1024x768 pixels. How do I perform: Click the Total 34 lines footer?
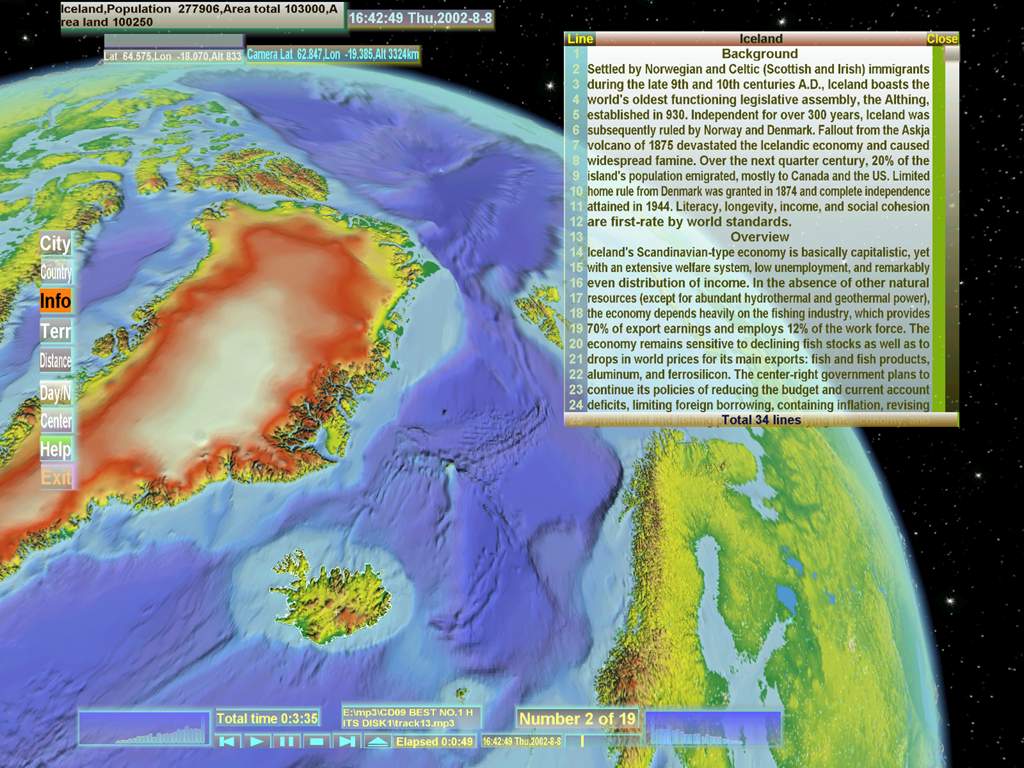[x=761, y=420]
